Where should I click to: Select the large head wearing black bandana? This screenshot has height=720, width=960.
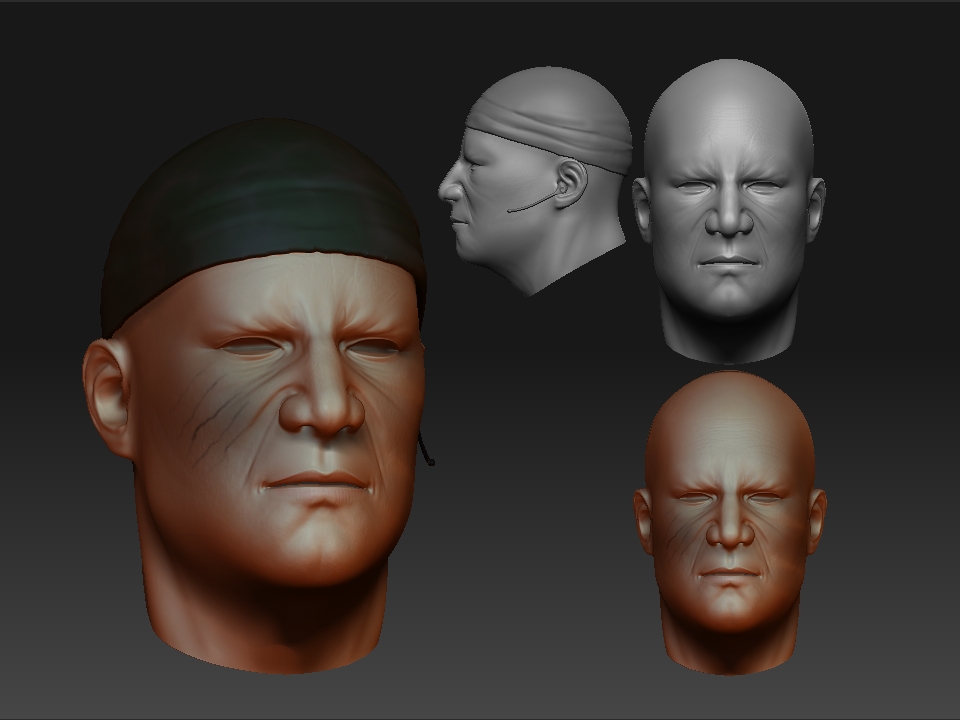tap(259, 397)
